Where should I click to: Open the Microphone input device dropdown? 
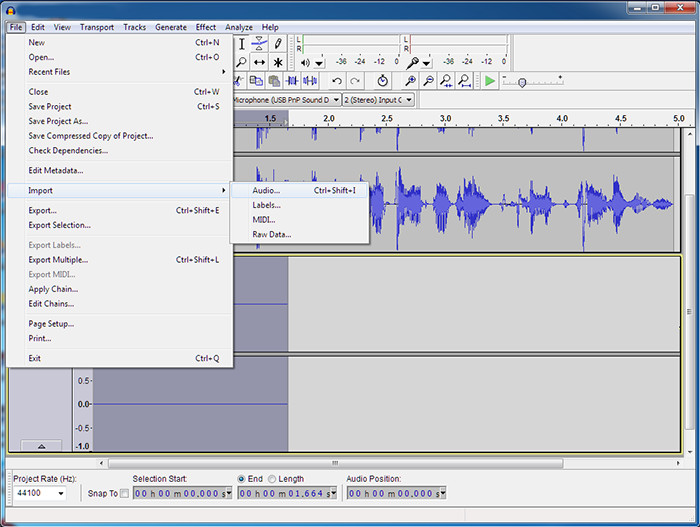[287, 100]
